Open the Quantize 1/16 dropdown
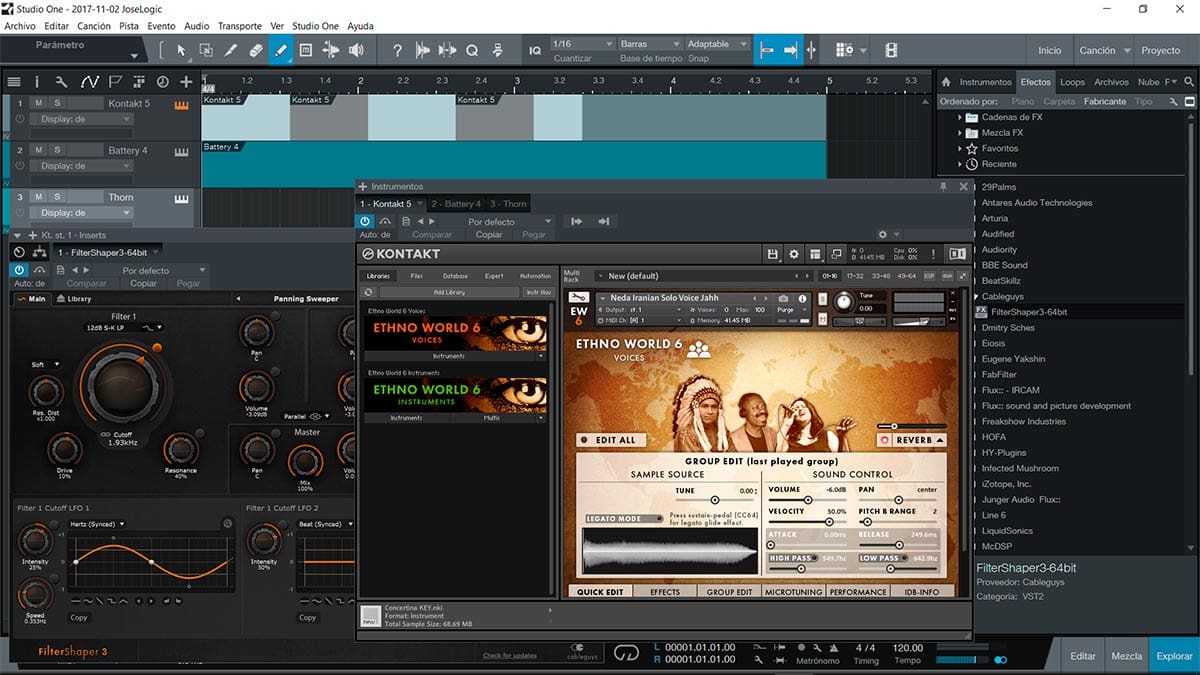Screen dimensions: 1200x675 582,44
